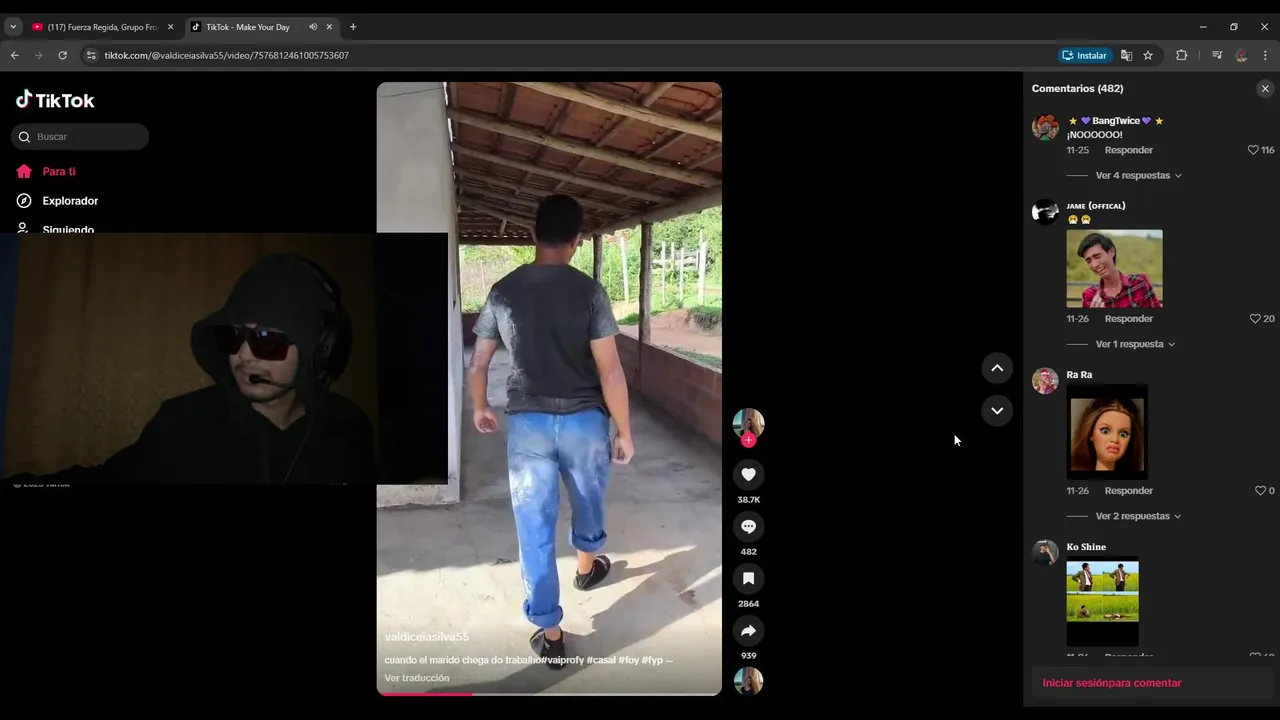Screen dimensions: 1280x720
Task: Like the video with the heart icon
Action: [x=748, y=474]
